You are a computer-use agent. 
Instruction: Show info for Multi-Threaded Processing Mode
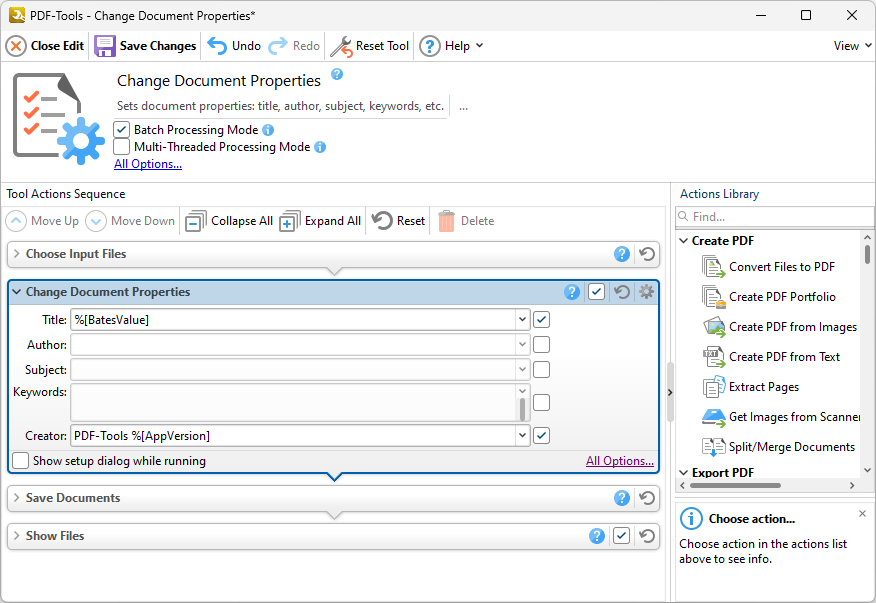point(320,147)
